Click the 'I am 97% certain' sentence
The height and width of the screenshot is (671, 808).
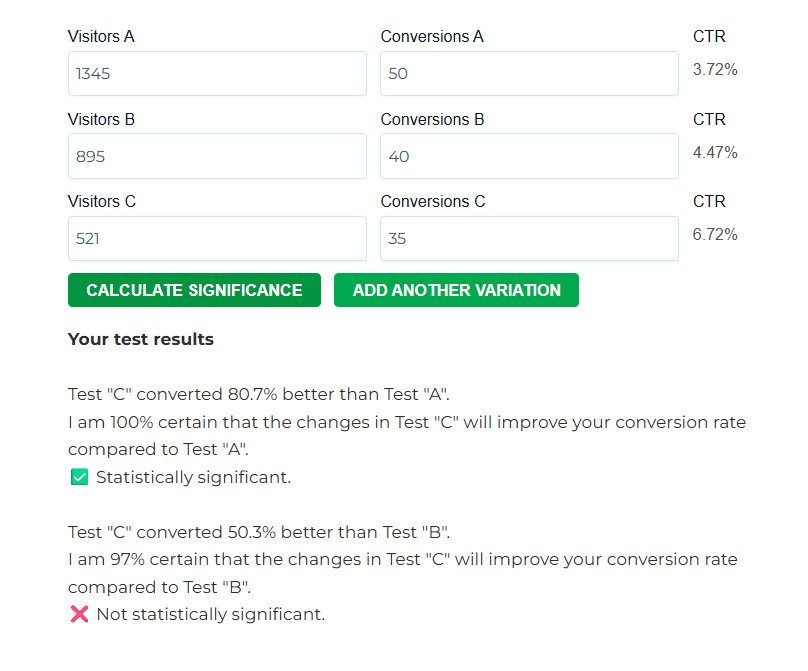(402, 560)
